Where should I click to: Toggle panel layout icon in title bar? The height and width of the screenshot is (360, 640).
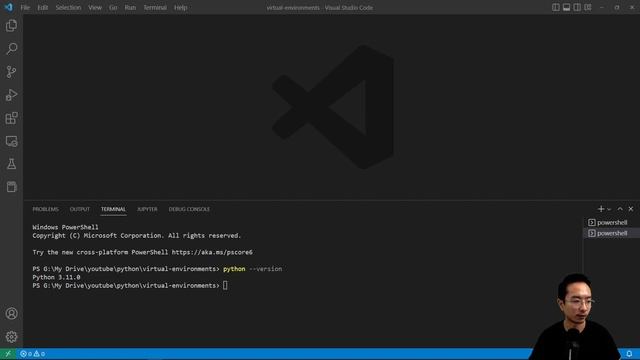tap(566, 7)
